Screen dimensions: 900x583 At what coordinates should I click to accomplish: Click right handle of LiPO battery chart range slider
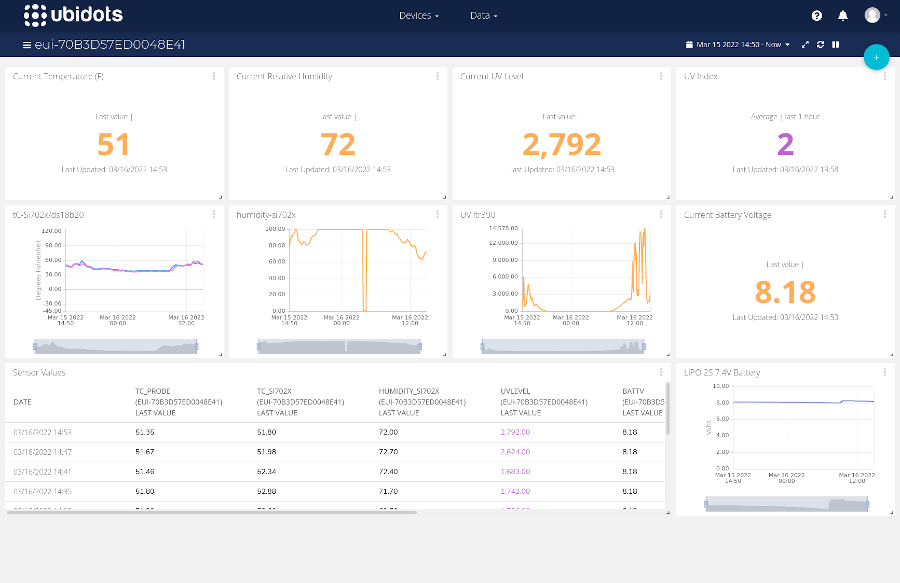click(x=867, y=504)
